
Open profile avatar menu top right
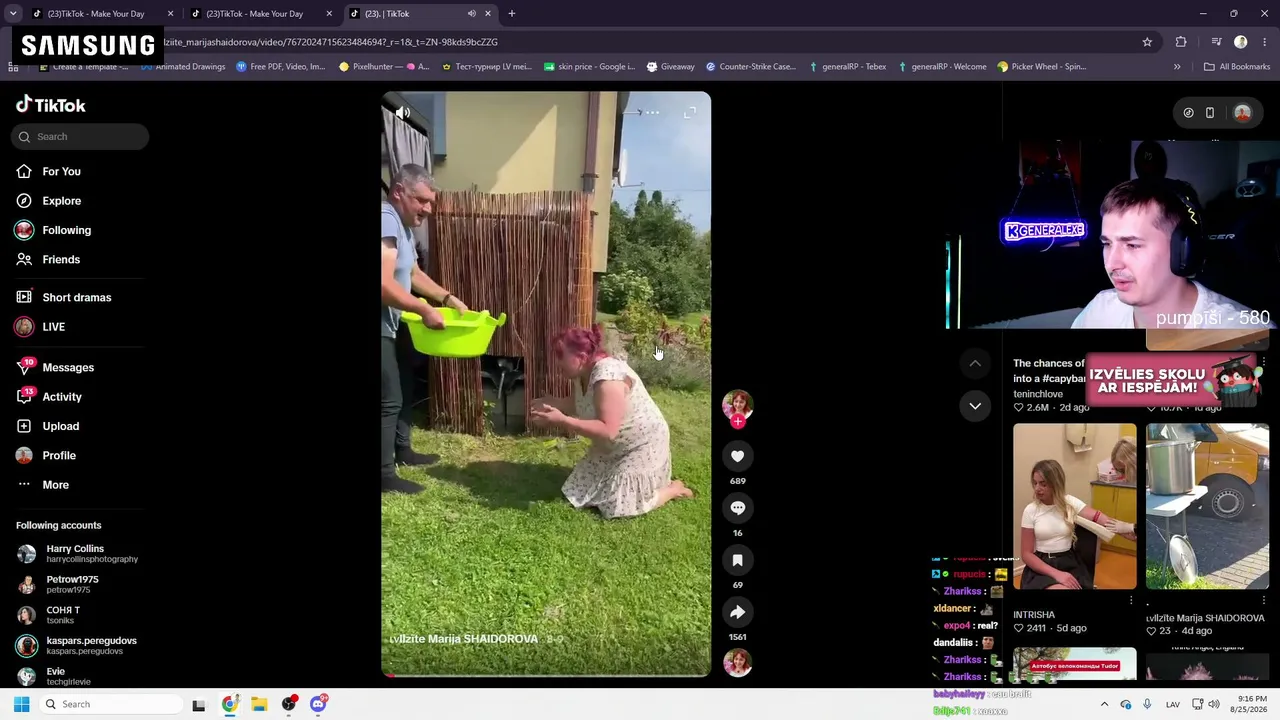1243,113
